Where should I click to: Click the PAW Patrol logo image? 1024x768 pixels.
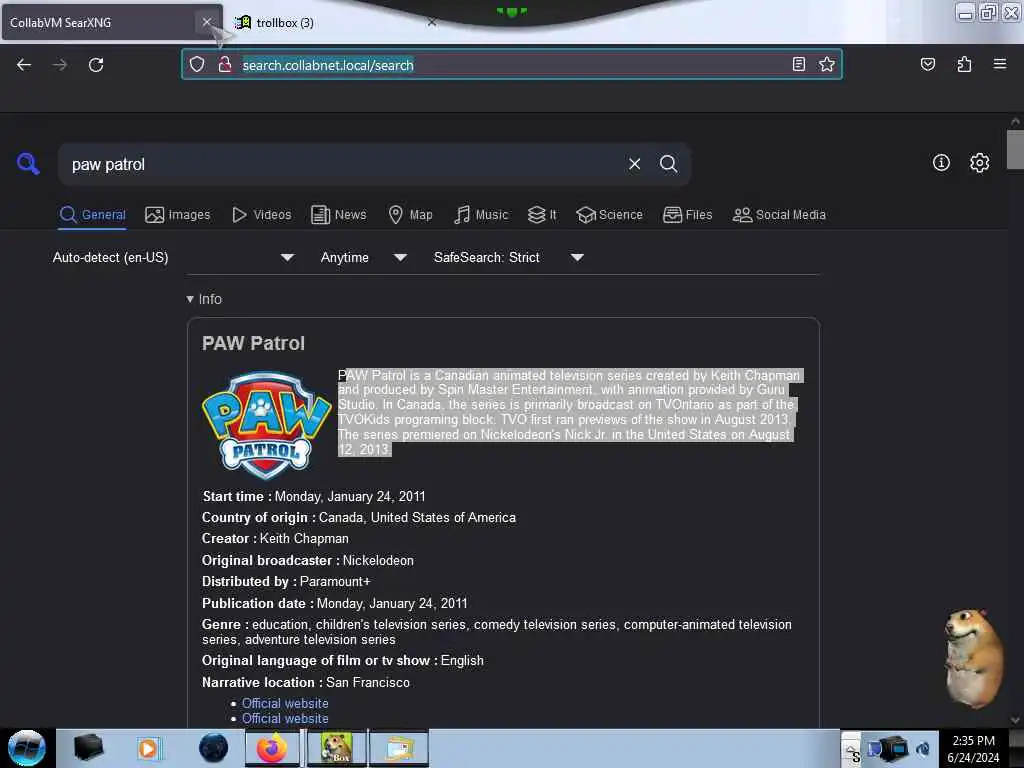coord(266,424)
